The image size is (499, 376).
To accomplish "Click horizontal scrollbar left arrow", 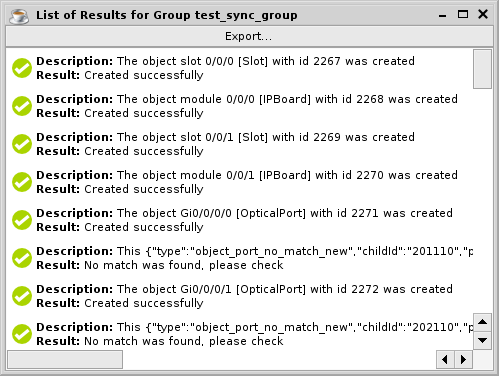I will coord(445,359).
